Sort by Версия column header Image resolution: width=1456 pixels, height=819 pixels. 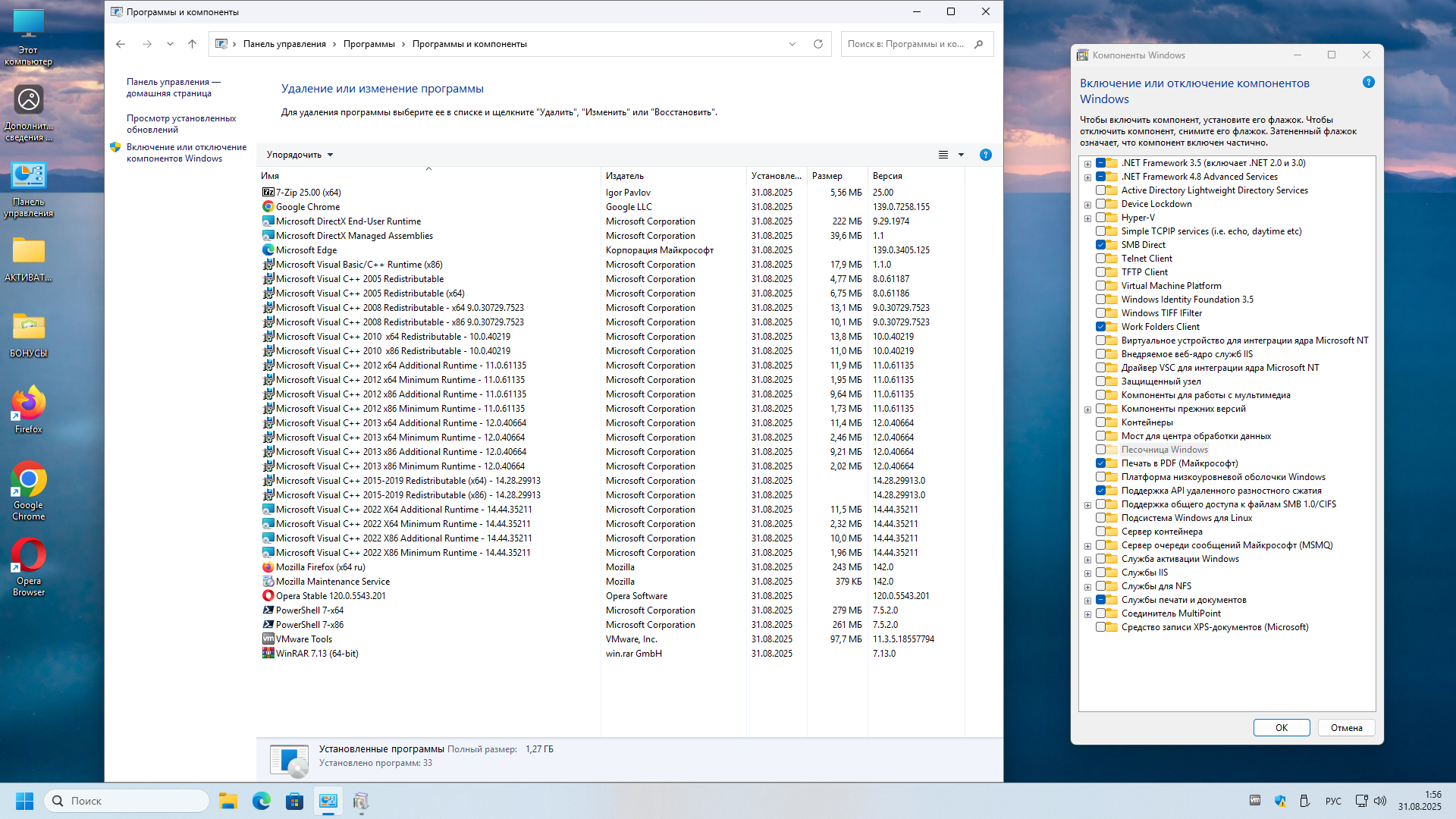(916, 176)
